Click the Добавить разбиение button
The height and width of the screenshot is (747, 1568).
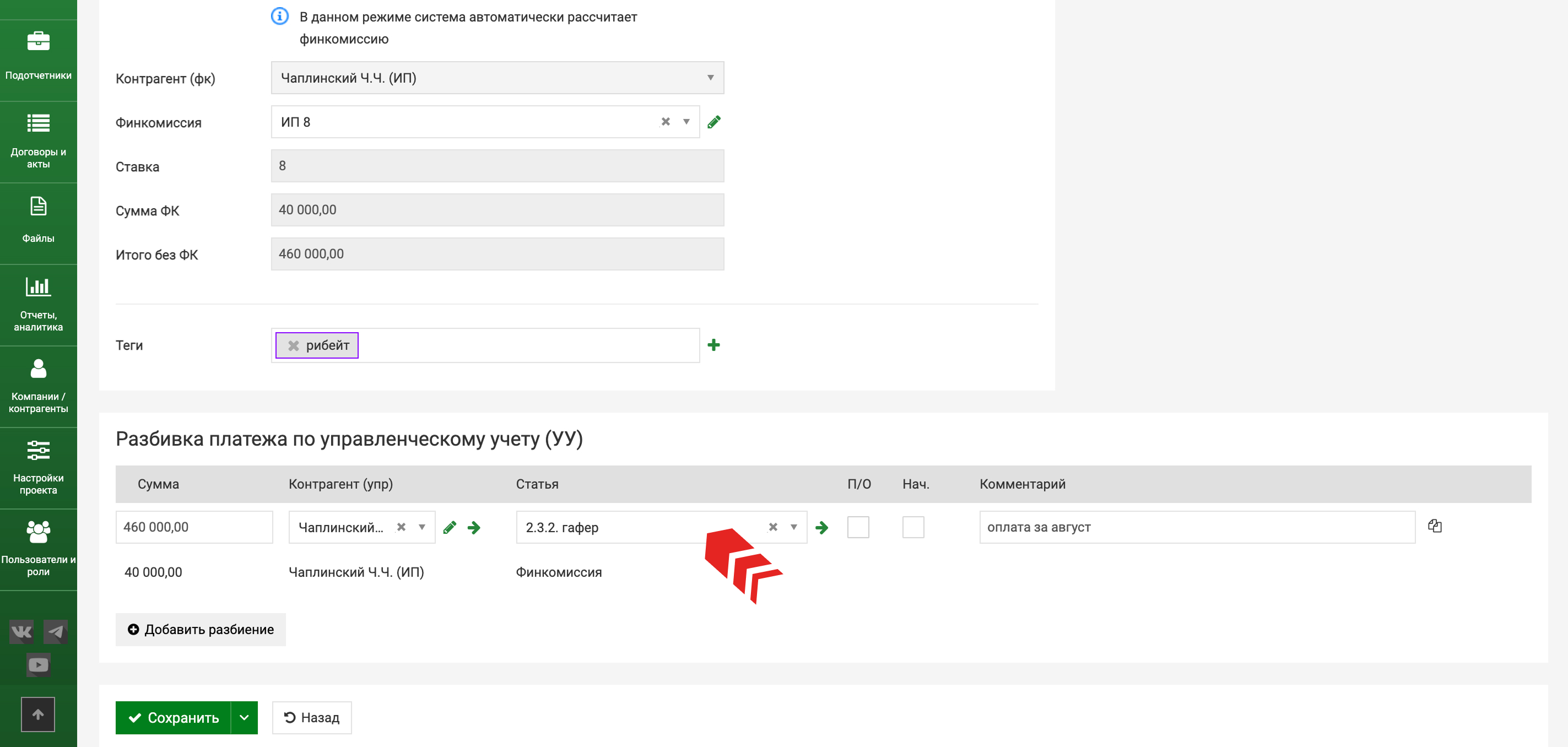(x=200, y=630)
